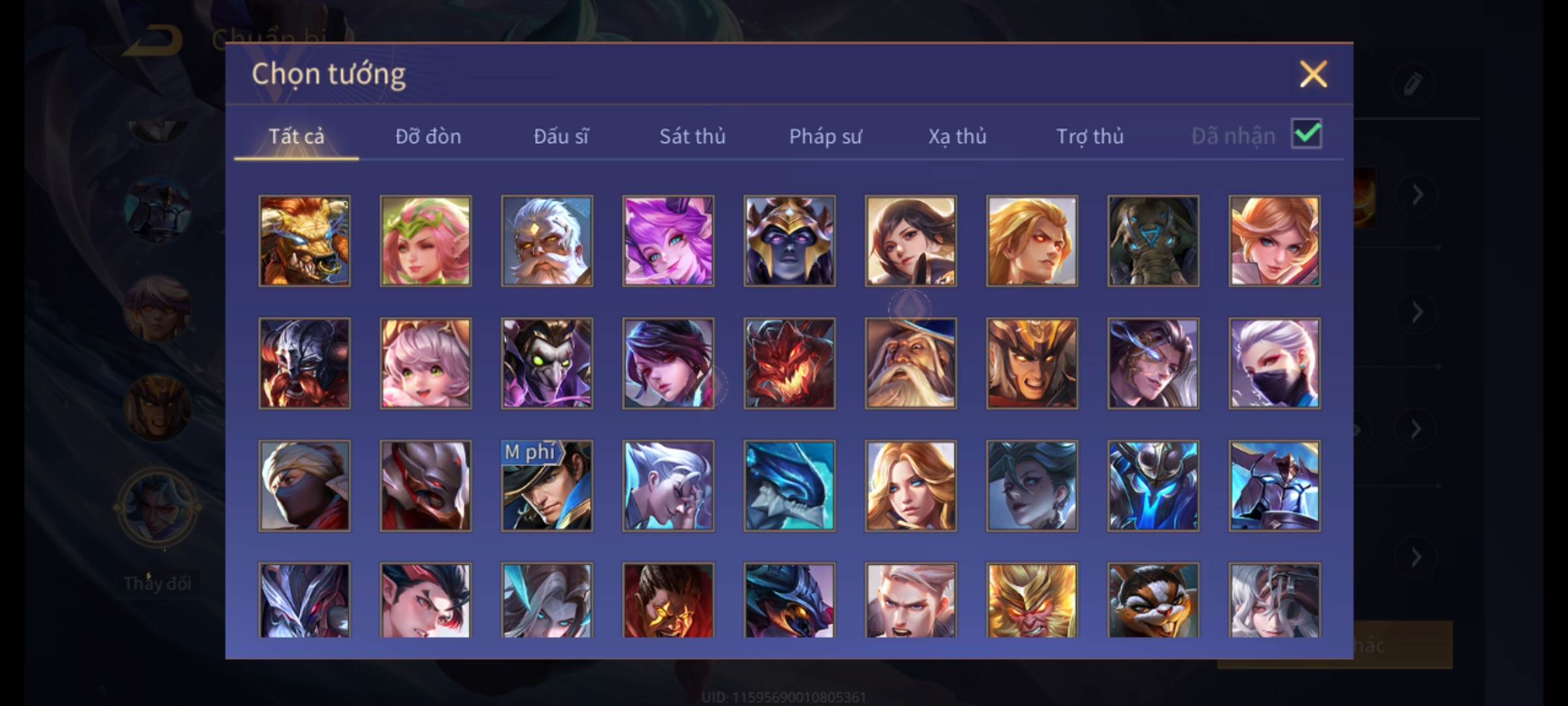Select the golden lion beast hero portrait
Screen dimensions: 1568x706
point(304,241)
